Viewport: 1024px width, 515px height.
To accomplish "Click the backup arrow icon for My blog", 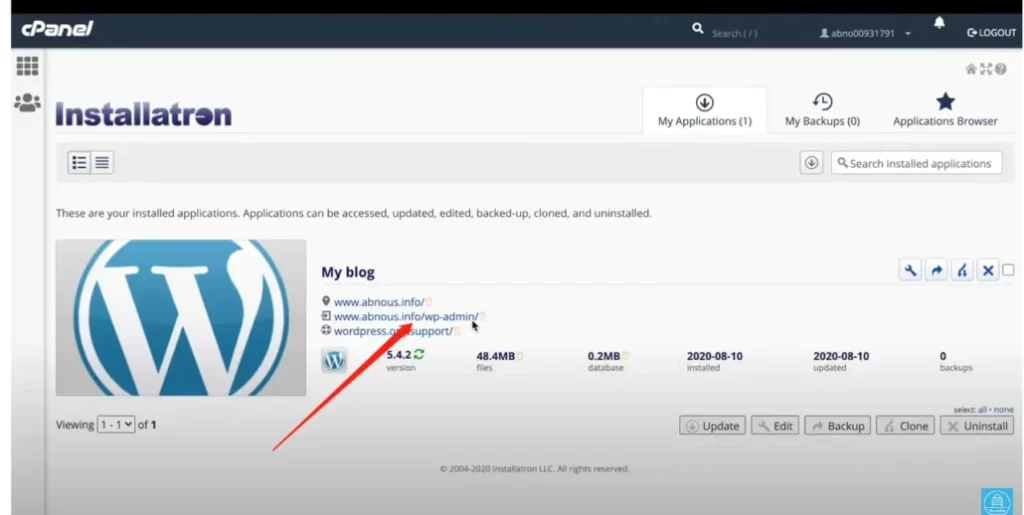I will click(936, 270).
